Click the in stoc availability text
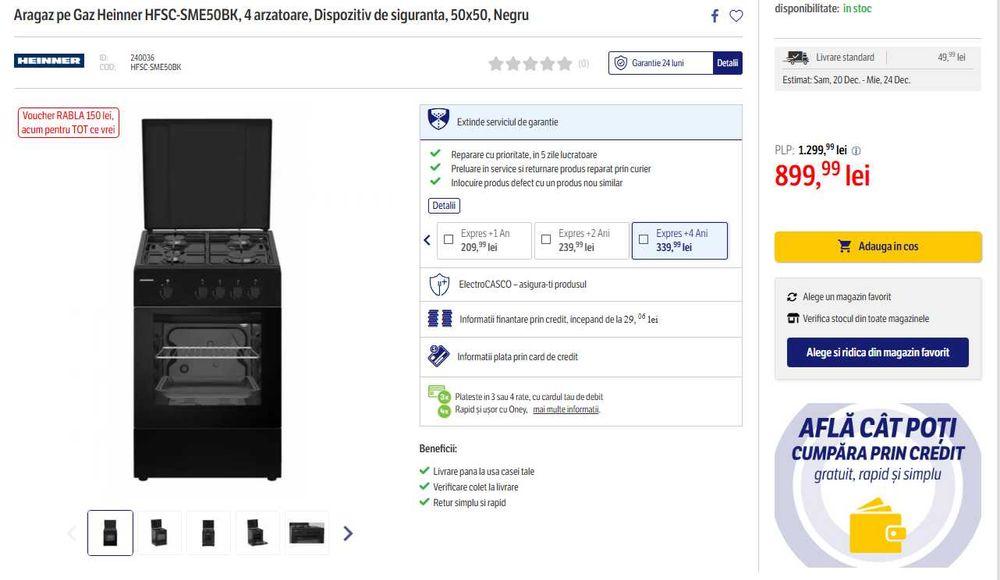Screen dimensions: 1000x580 coord(857,8)
